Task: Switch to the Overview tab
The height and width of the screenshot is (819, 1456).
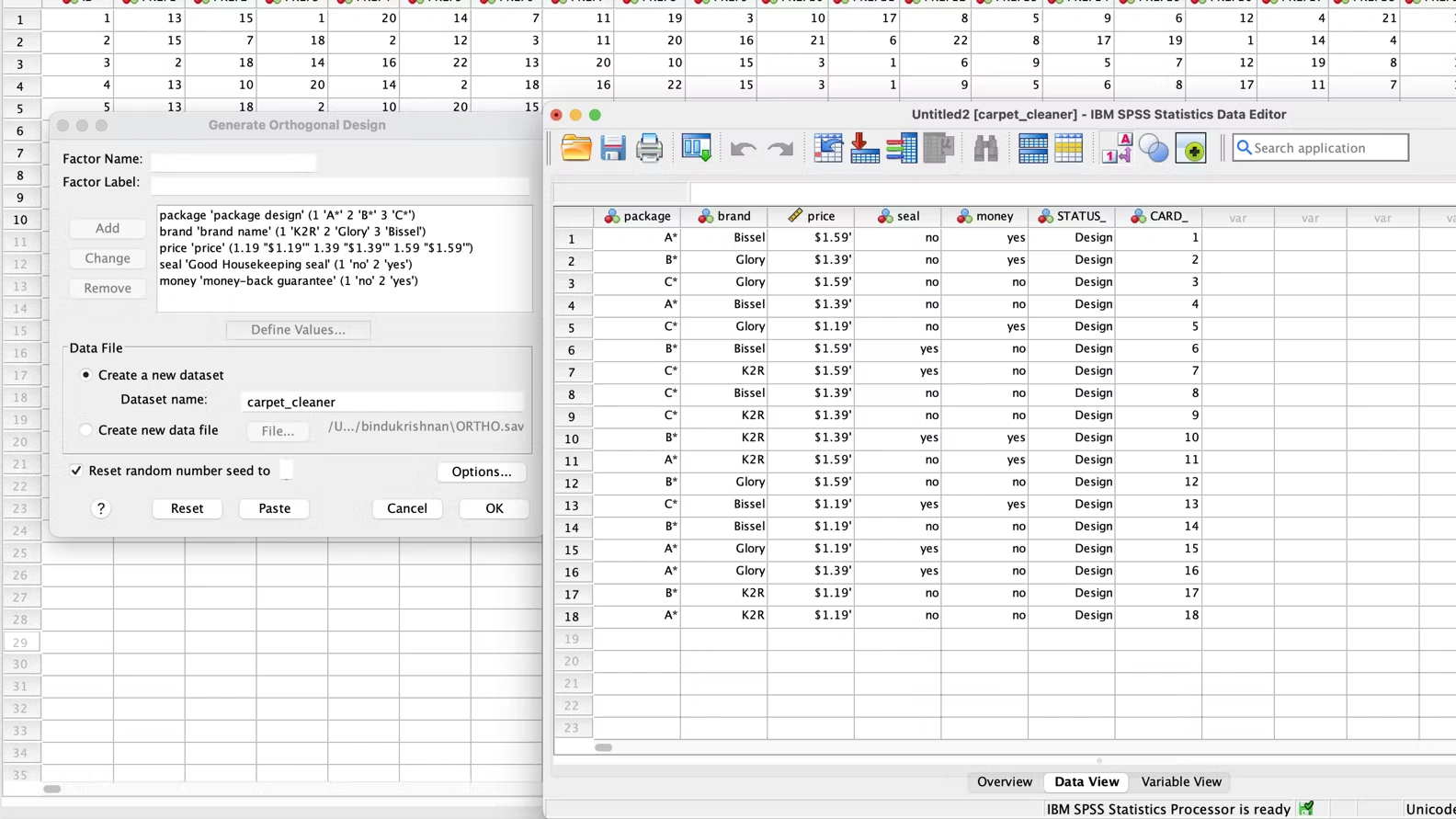Action: pyautogui.click(x=1004, y=782)
